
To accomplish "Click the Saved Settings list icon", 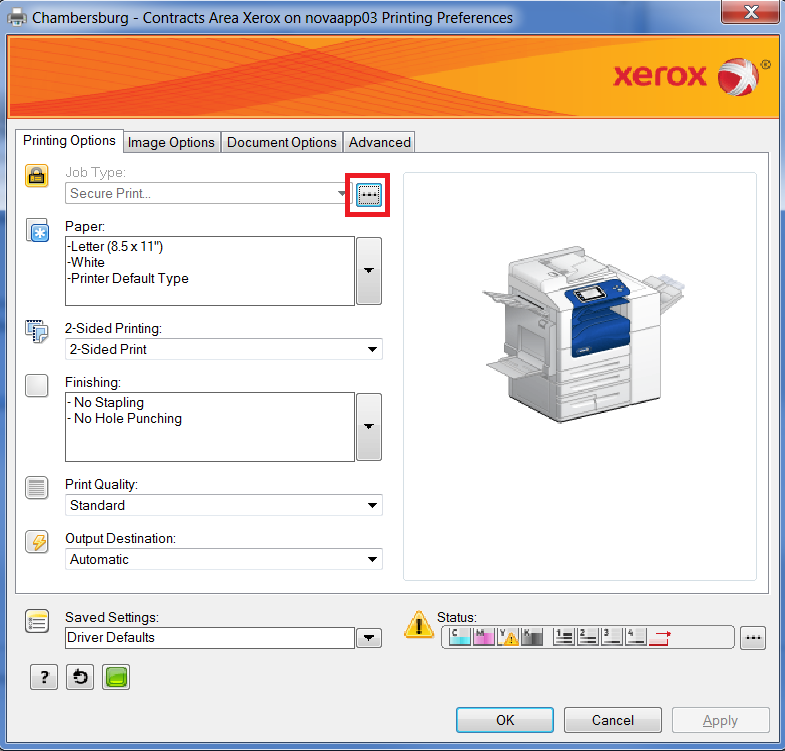I will [x=37, y=621].
